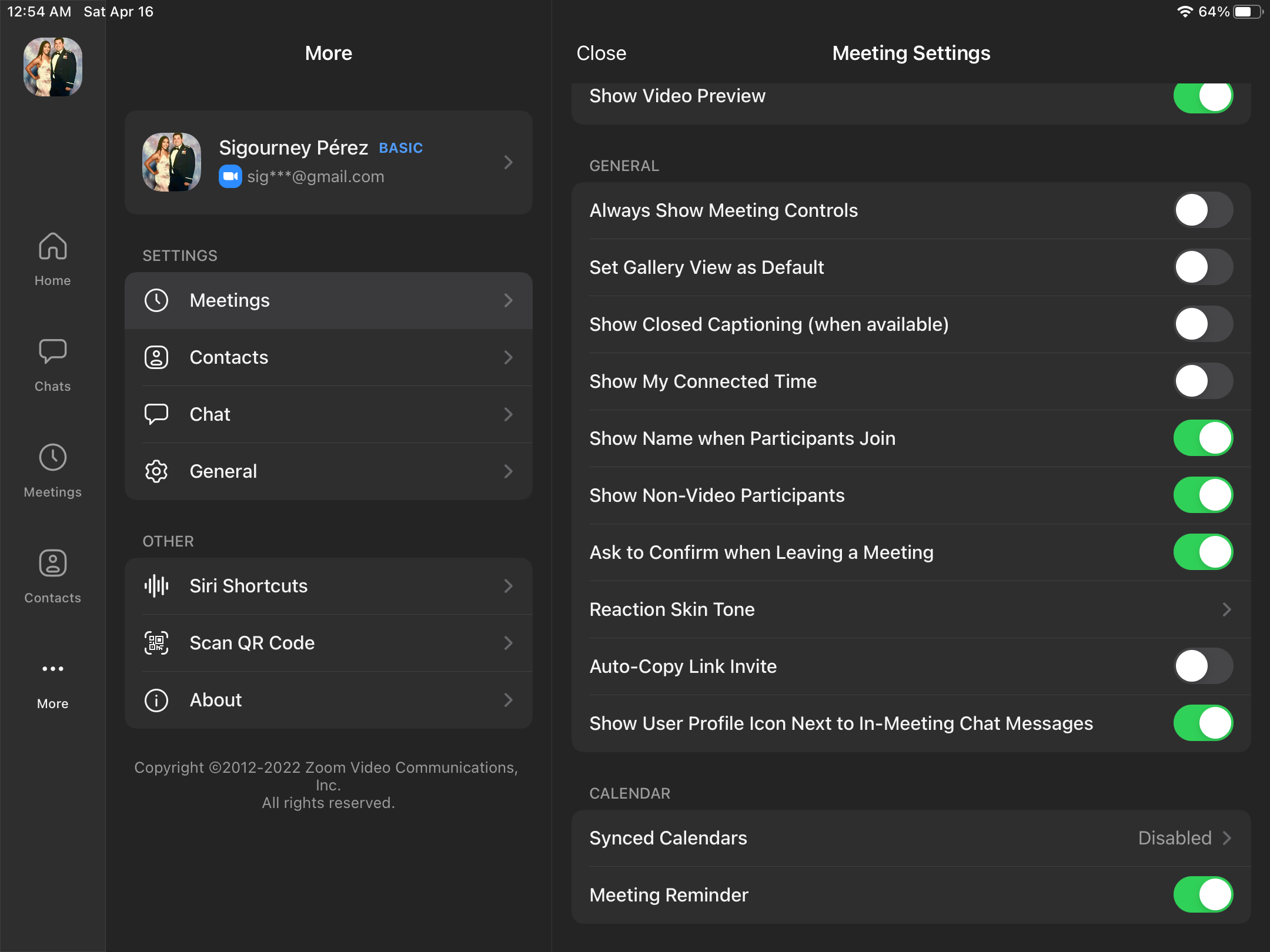The height and width of the screenshot is (952, 1270).
Task: Tap the More three-dots icon
Action: [52, 669]
